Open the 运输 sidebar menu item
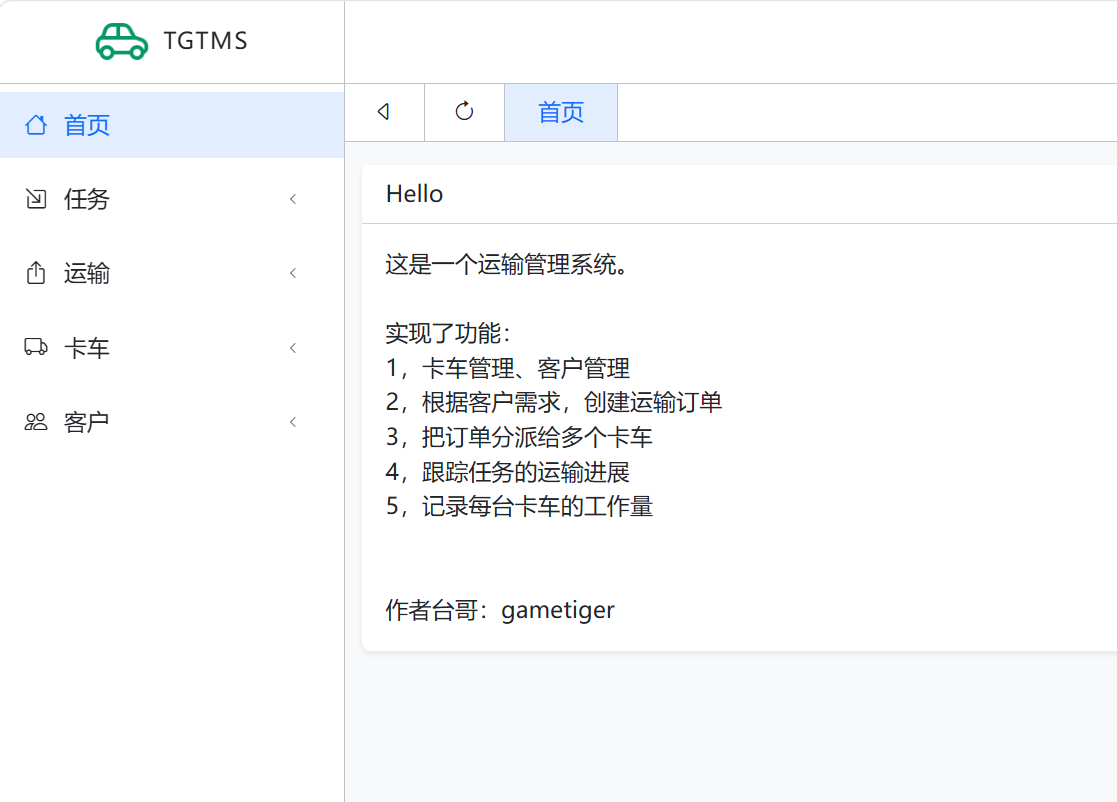1117x802 pixels. point(172,273)
